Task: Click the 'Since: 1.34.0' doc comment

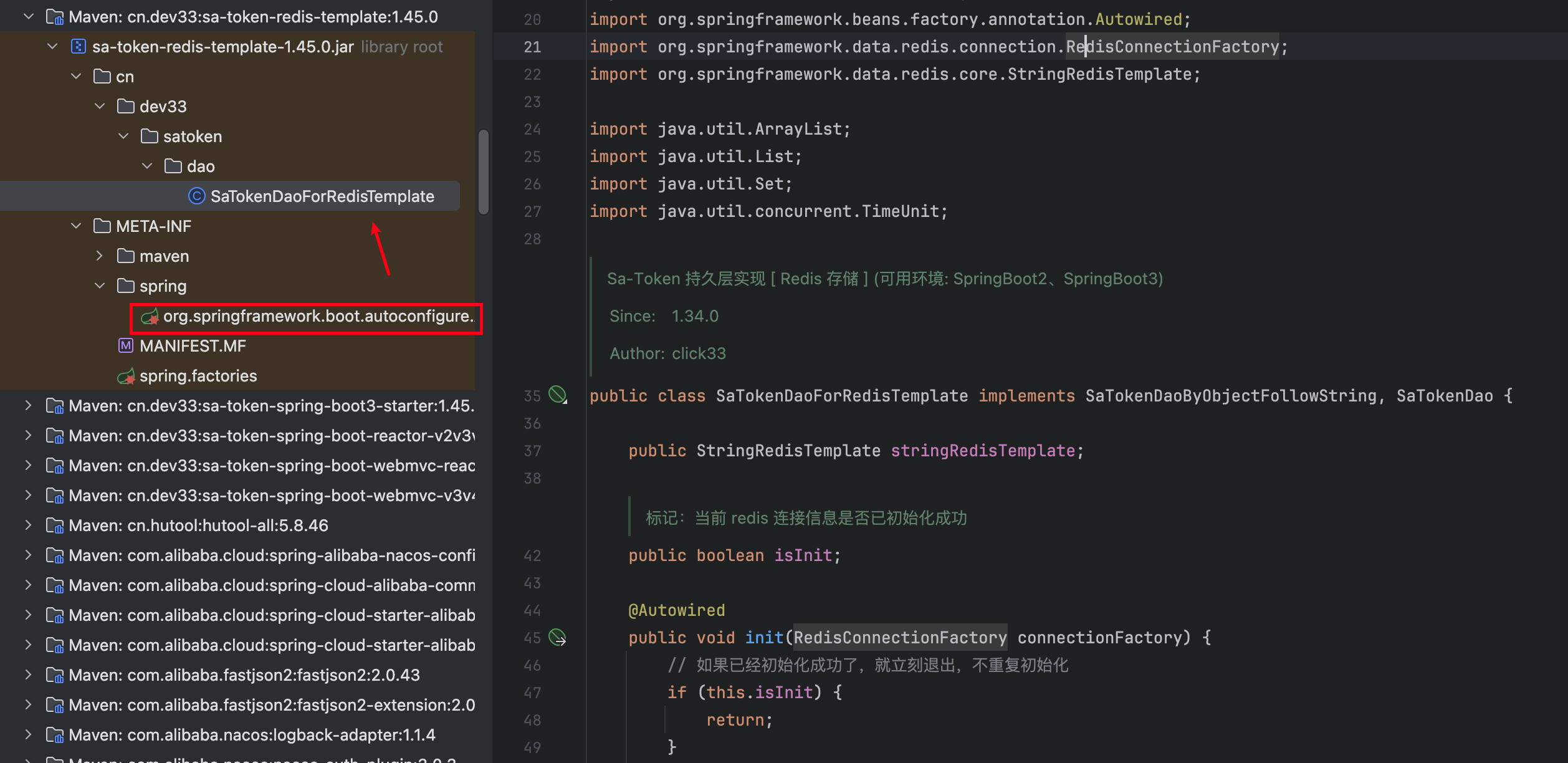Action: [x=664, y=316]
